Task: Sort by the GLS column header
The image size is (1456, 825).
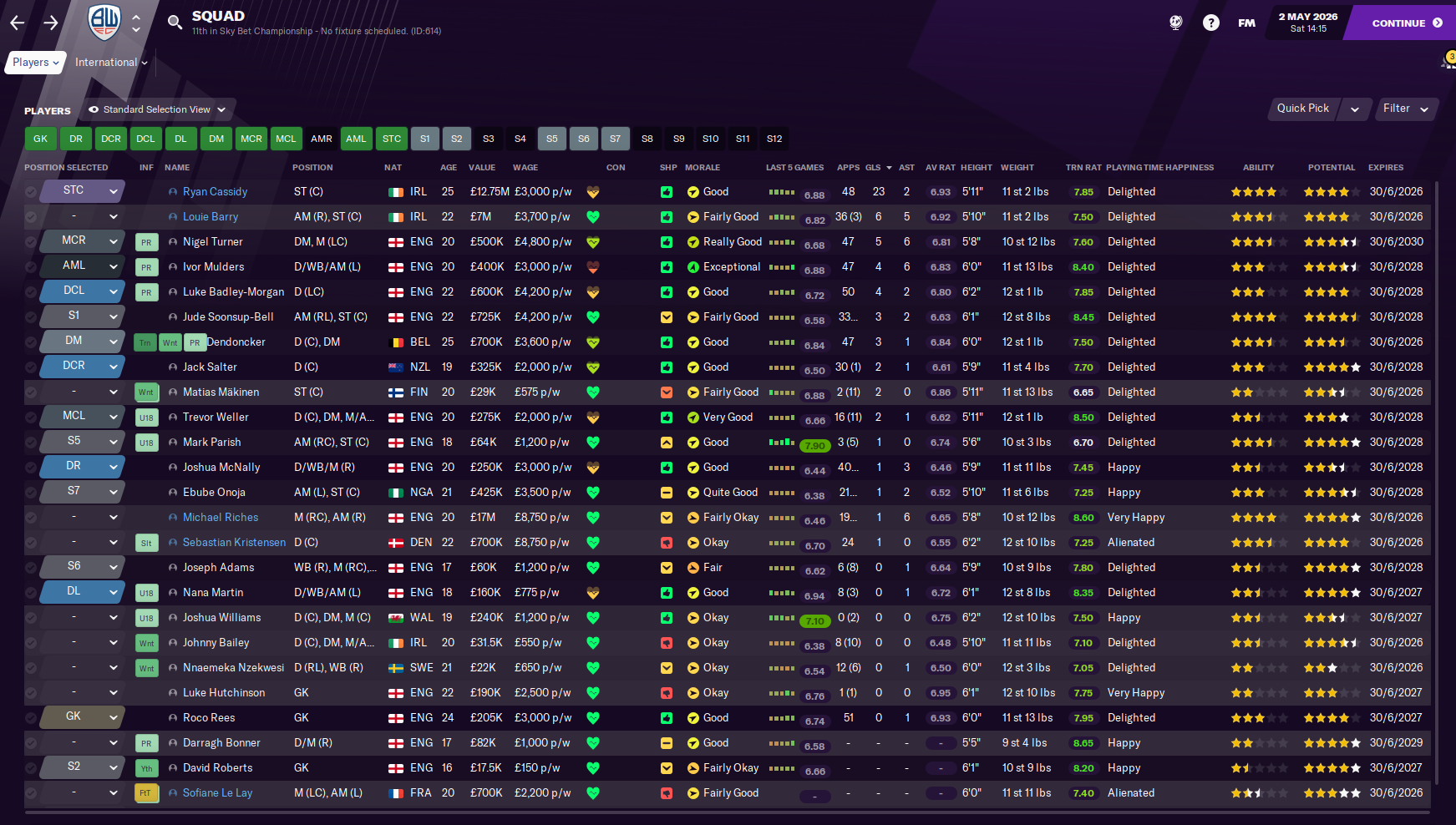Action: coord(873,168)
